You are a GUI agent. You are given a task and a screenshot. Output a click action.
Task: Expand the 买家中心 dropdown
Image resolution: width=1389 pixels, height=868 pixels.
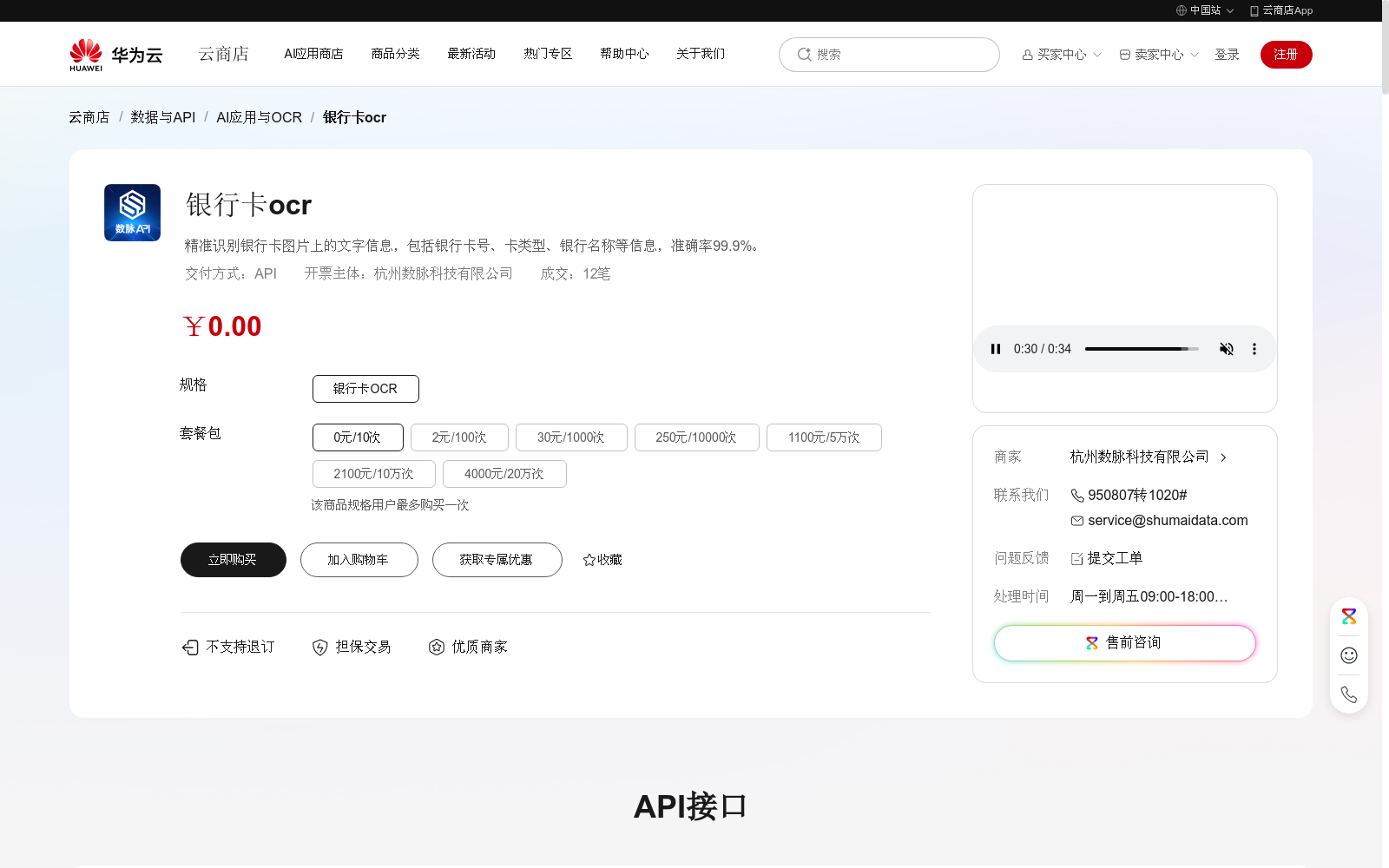coord(1097,55)
